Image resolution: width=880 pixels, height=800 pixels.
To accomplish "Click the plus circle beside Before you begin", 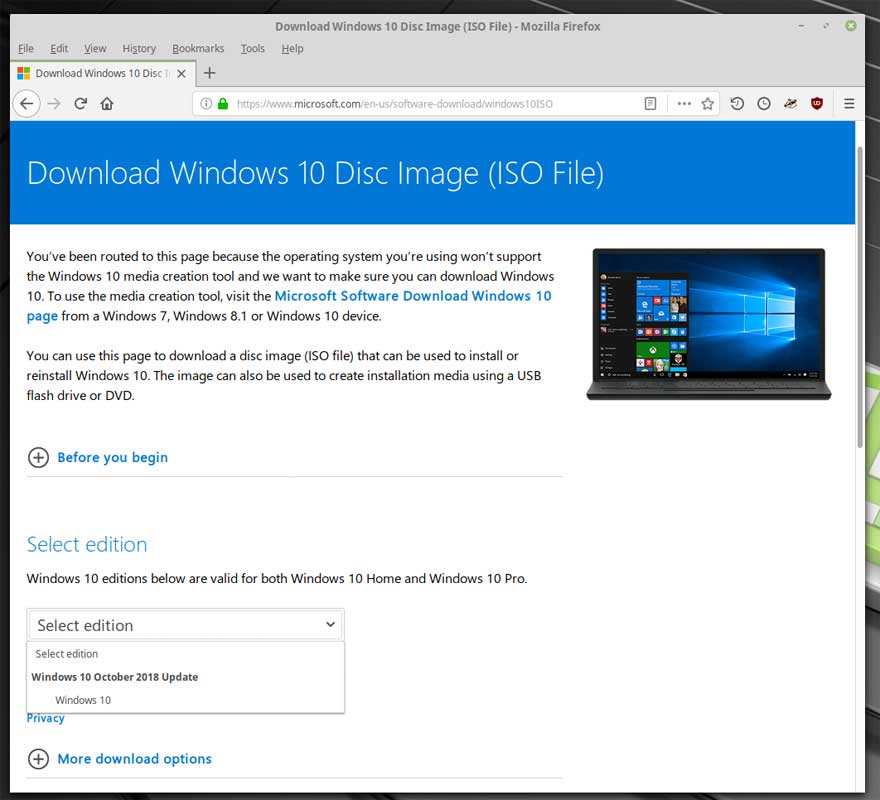I will (38, 457).
